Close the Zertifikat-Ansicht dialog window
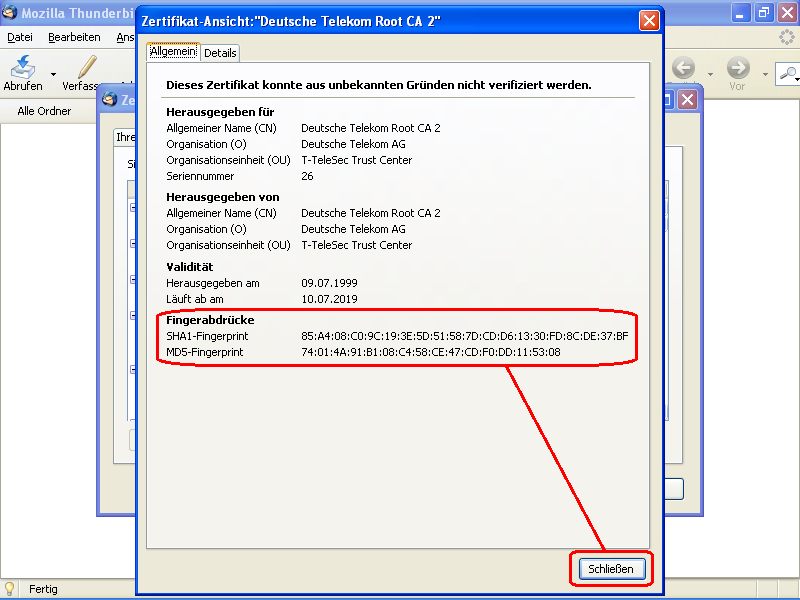This screenshot has height=600, width=800. (650, 20)
